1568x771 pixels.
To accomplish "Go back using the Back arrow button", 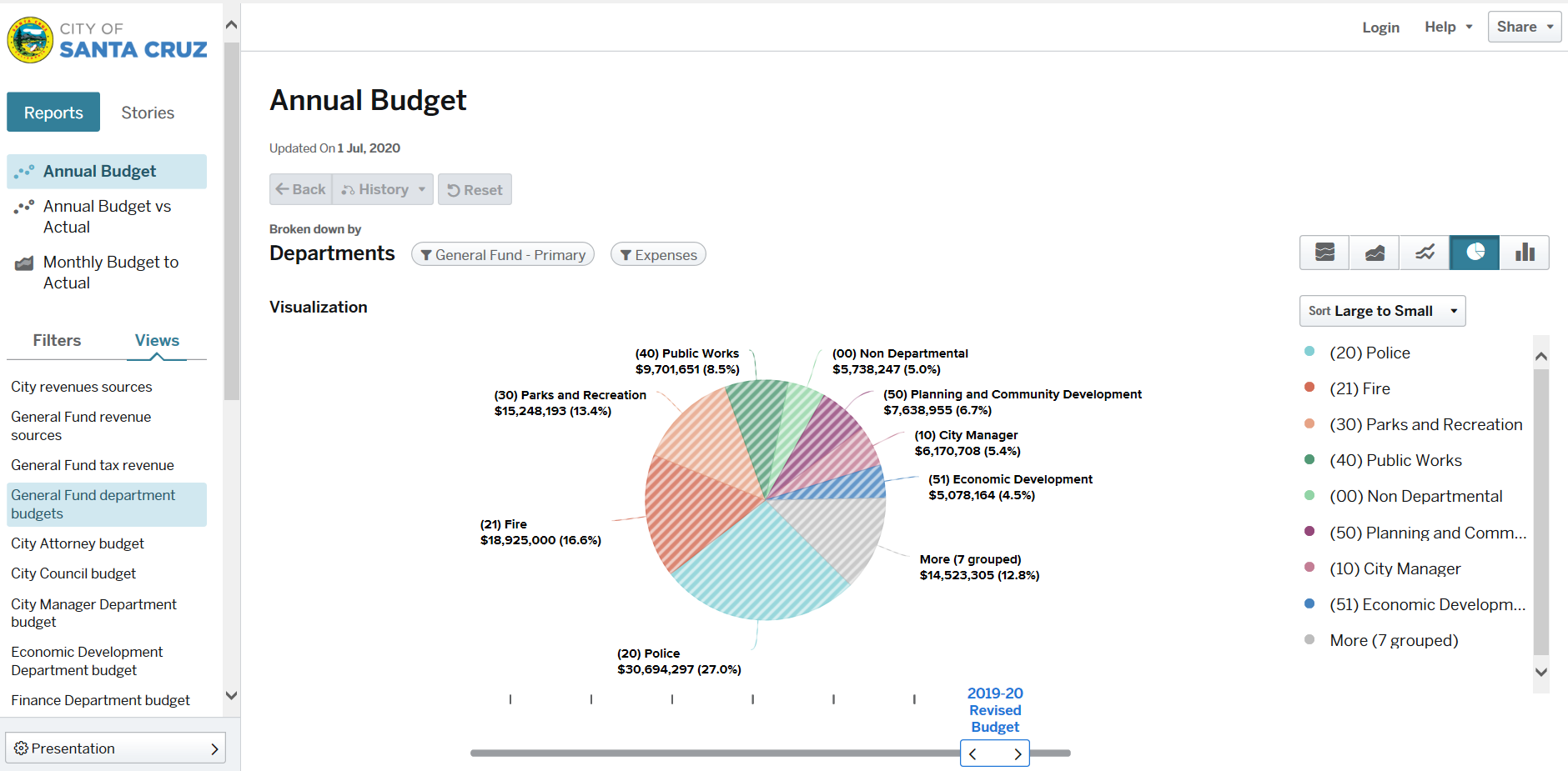I will (301, 190).
